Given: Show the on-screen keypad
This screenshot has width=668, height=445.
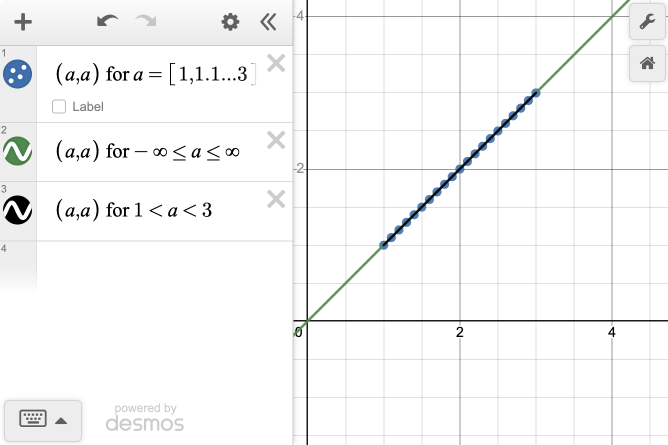Looking at the screenshot, I should [x=42, y=420].
